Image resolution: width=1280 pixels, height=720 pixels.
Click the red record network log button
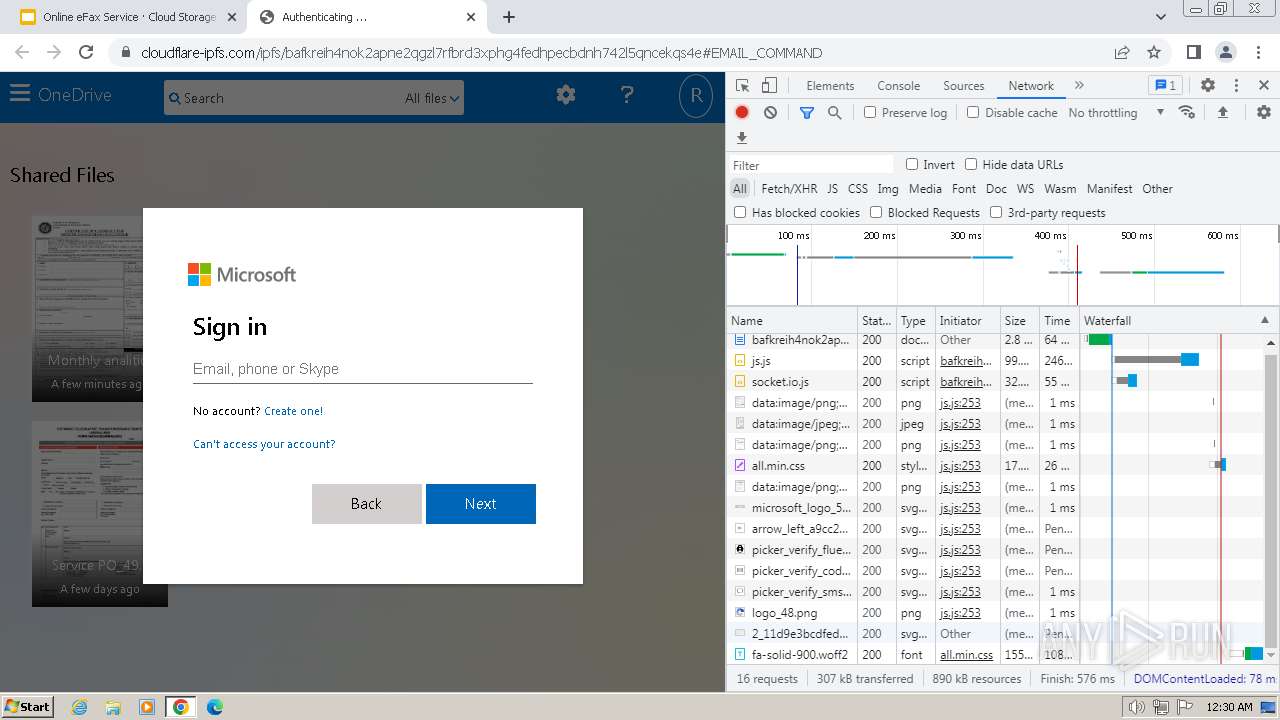click(742, 113)
